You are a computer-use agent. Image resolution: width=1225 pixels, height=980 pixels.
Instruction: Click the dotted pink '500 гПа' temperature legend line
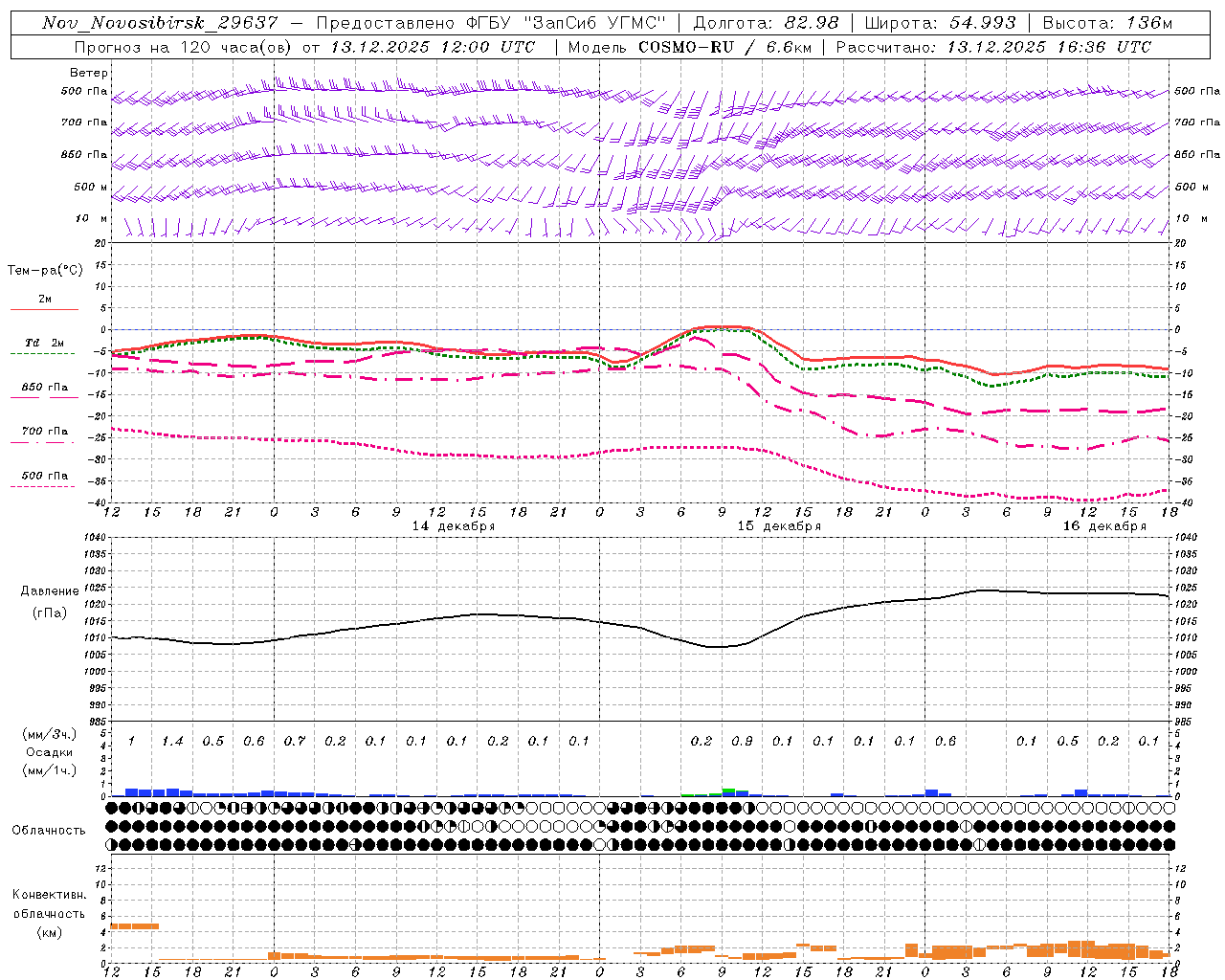point(42,486)
